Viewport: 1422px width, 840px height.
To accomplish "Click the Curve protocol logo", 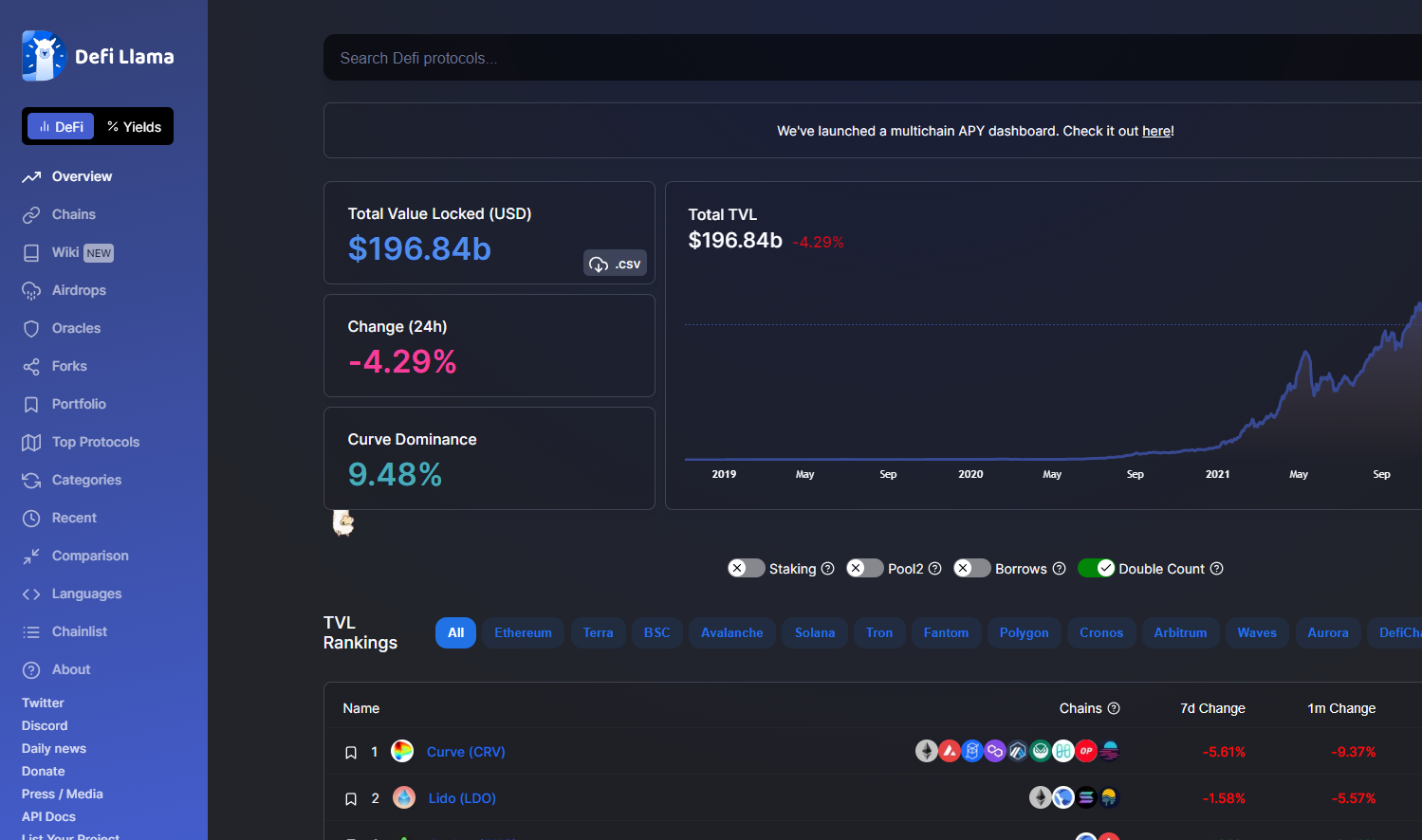I will click(402, 751).
